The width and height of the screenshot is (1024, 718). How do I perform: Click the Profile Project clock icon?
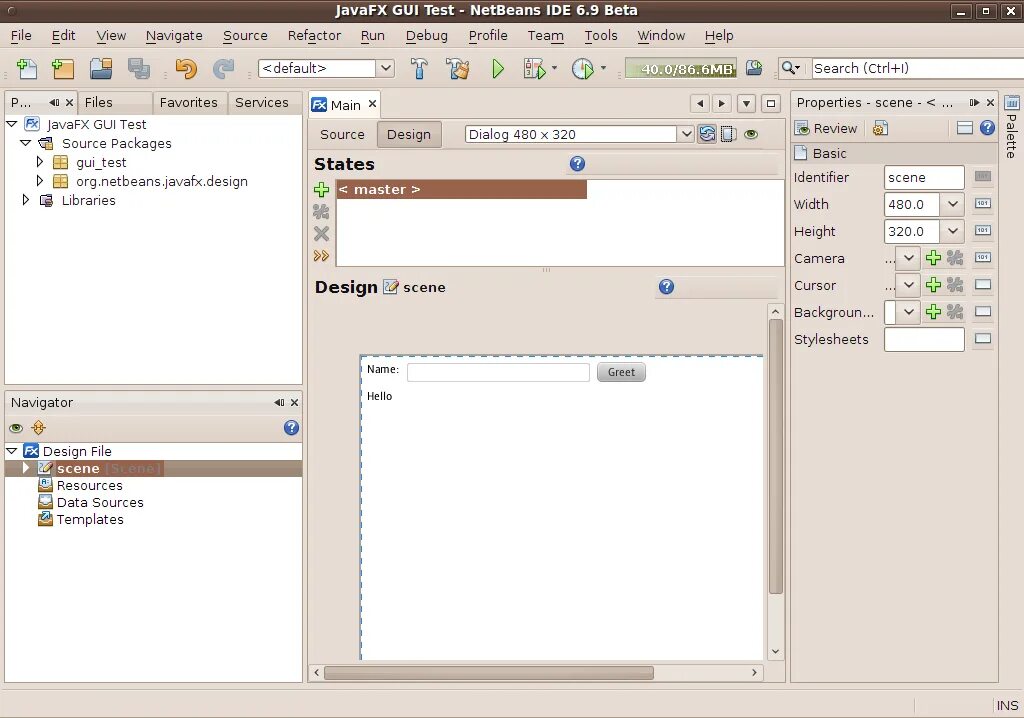click(x=583, y=68)
